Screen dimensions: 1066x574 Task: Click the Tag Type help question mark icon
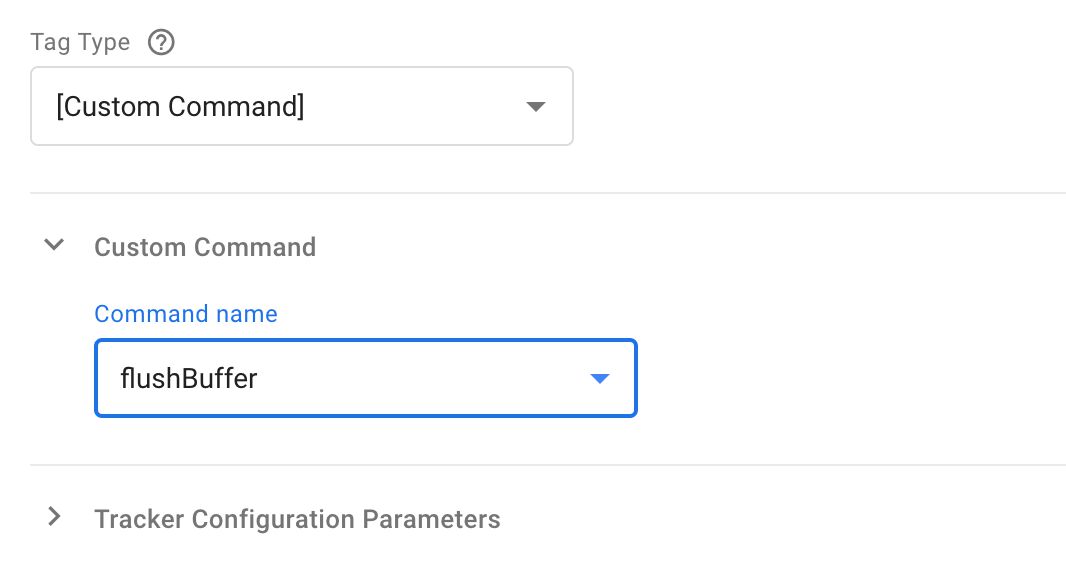(161, 42)
